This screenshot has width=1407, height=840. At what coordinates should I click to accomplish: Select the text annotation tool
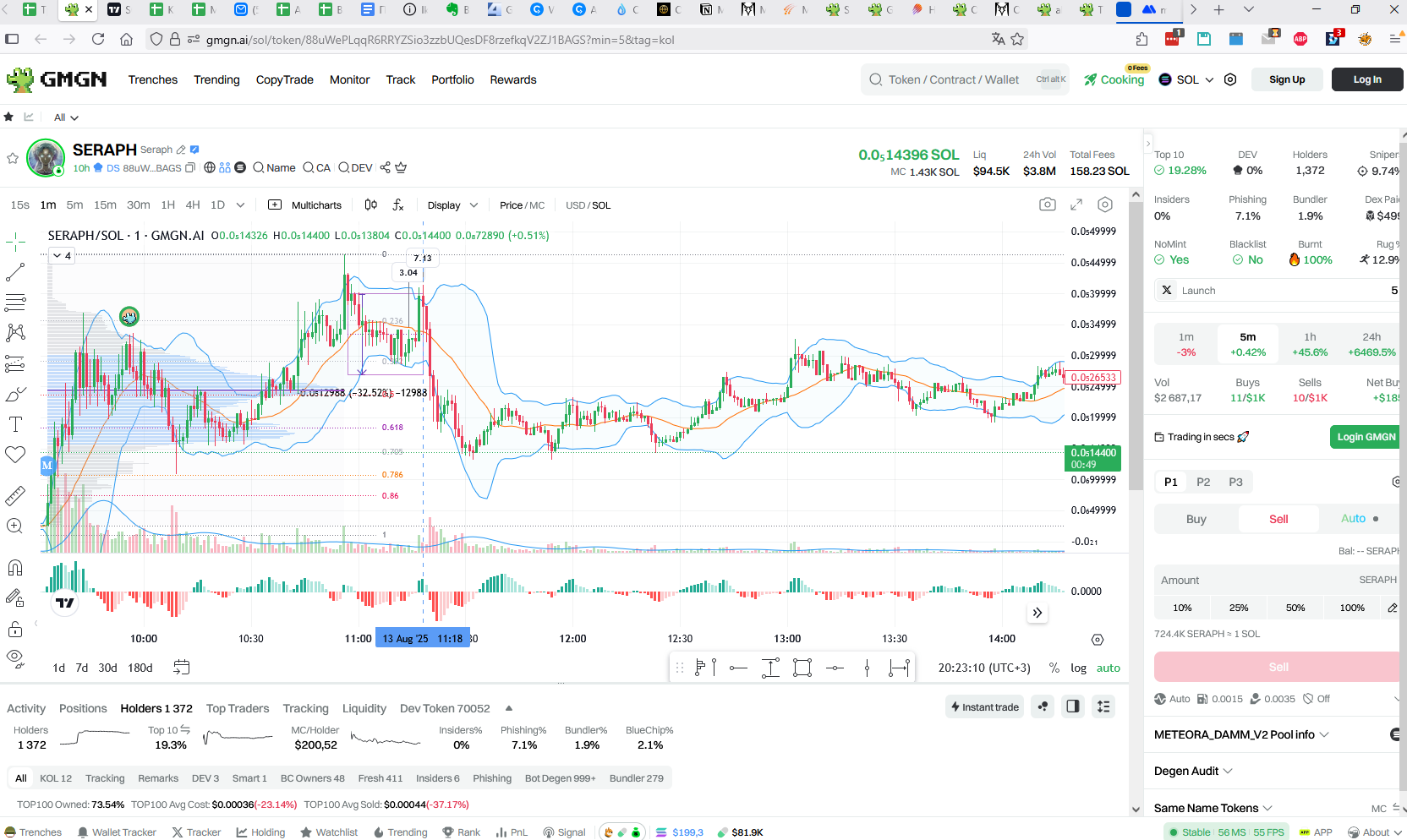coord(15,424)
